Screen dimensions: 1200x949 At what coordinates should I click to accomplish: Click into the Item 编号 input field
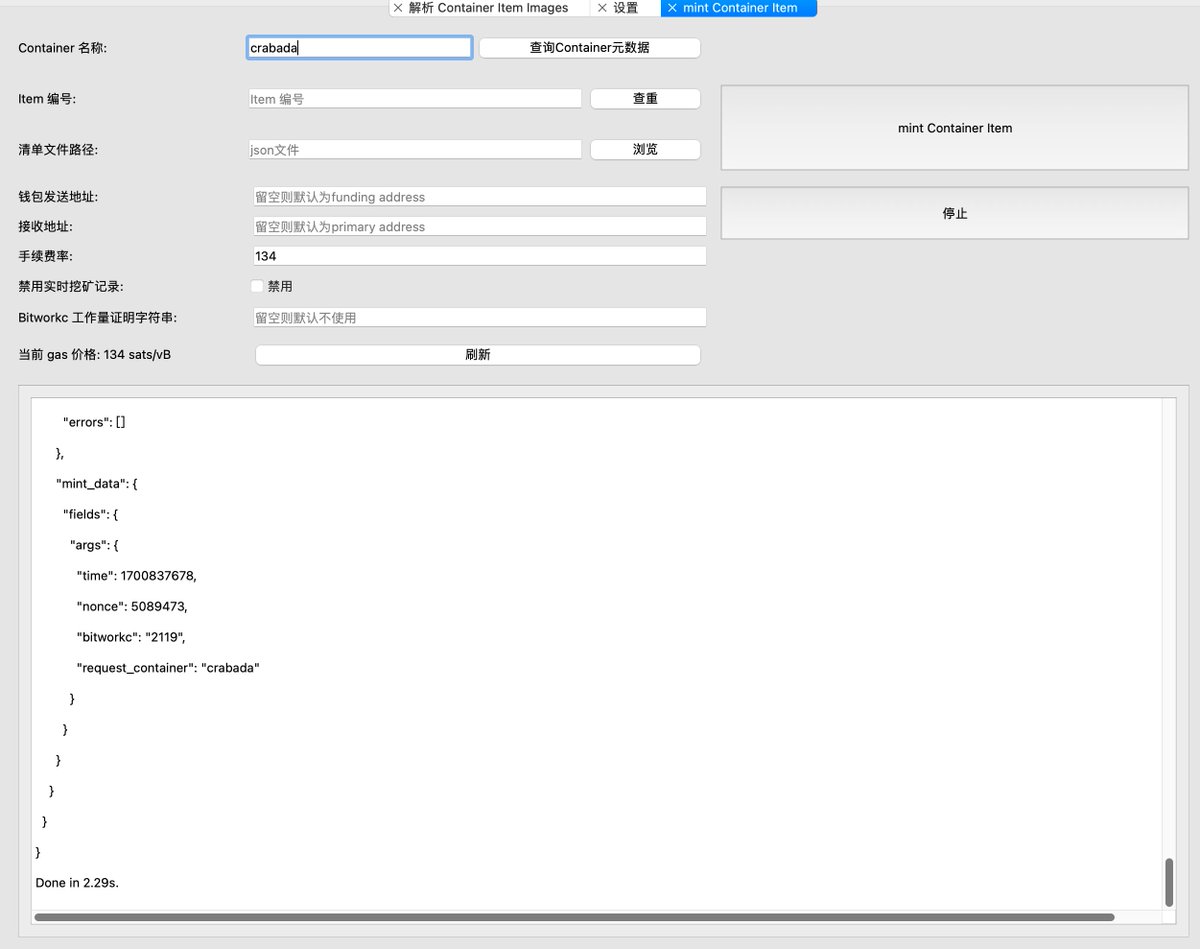pyautogui.click(x=415, y=99)
